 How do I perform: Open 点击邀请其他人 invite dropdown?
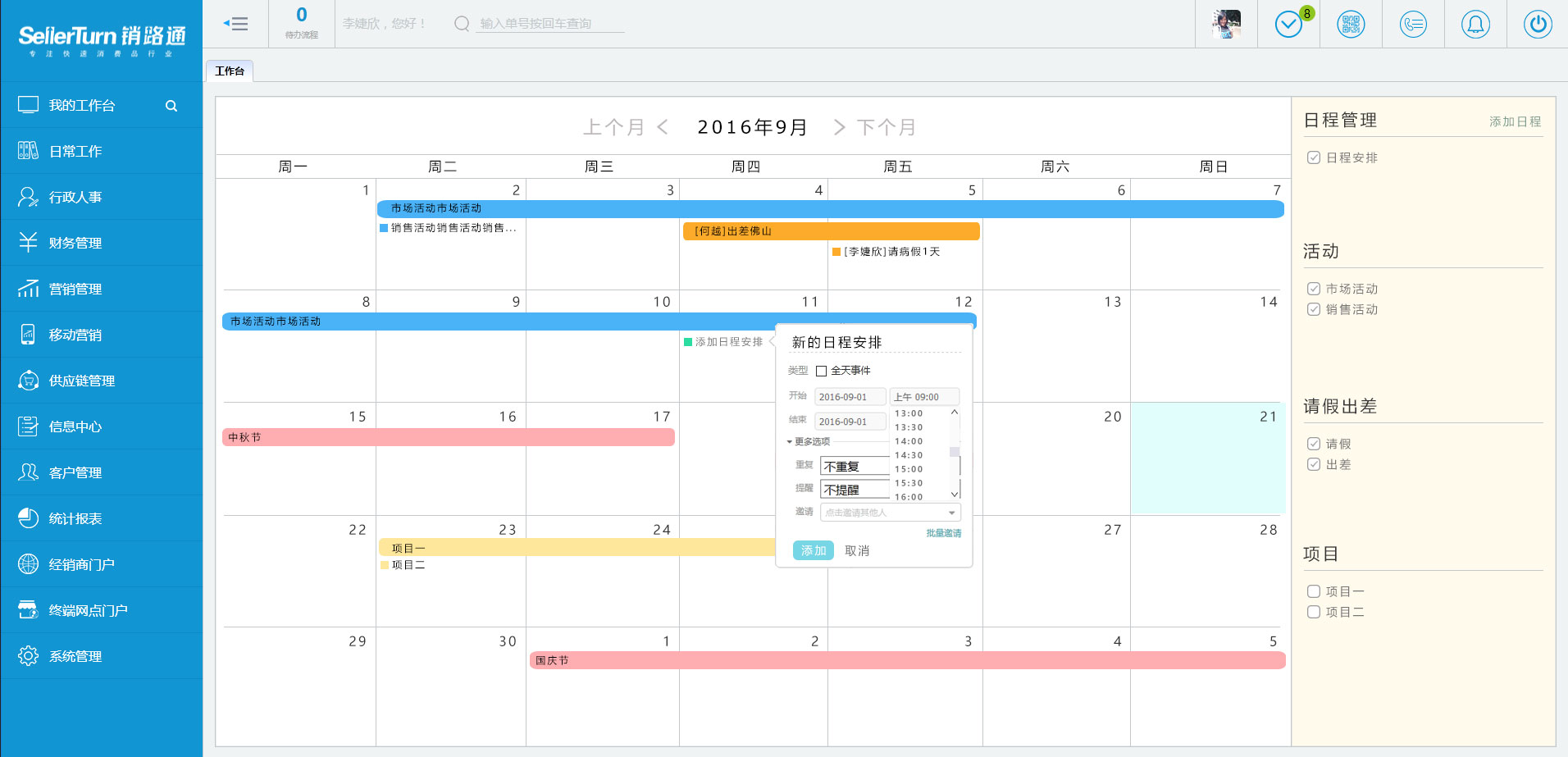coord(890,513)
